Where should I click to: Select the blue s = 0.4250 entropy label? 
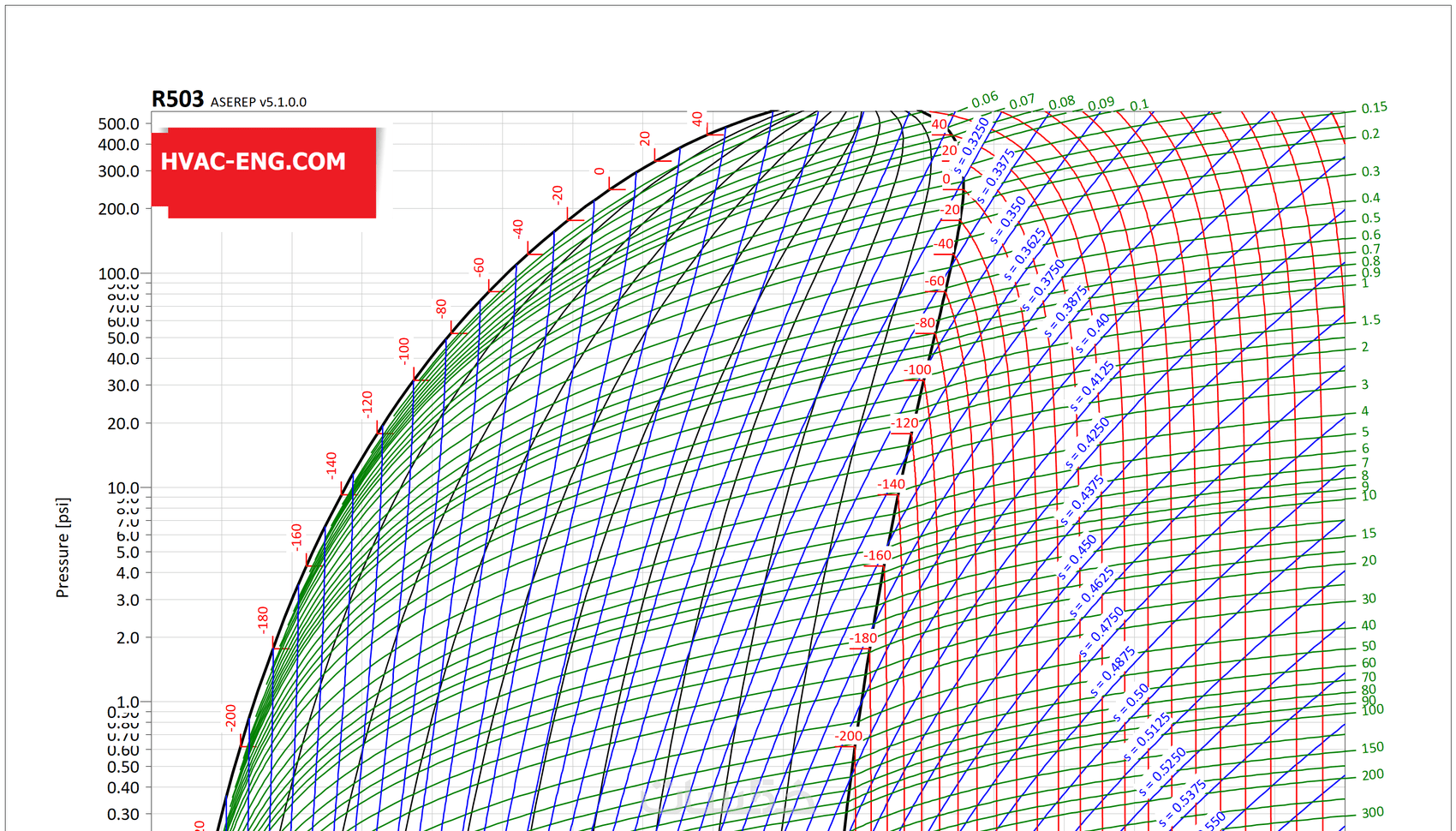coord(1088,443)
